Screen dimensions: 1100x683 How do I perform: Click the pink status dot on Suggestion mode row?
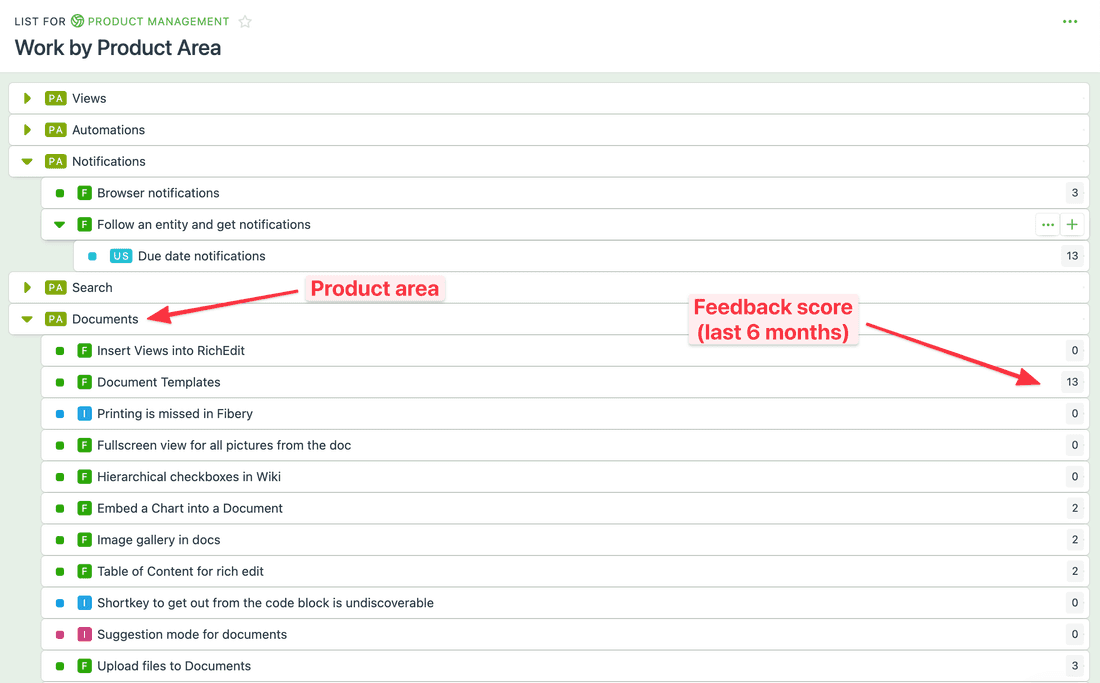[x=59, y=634]
